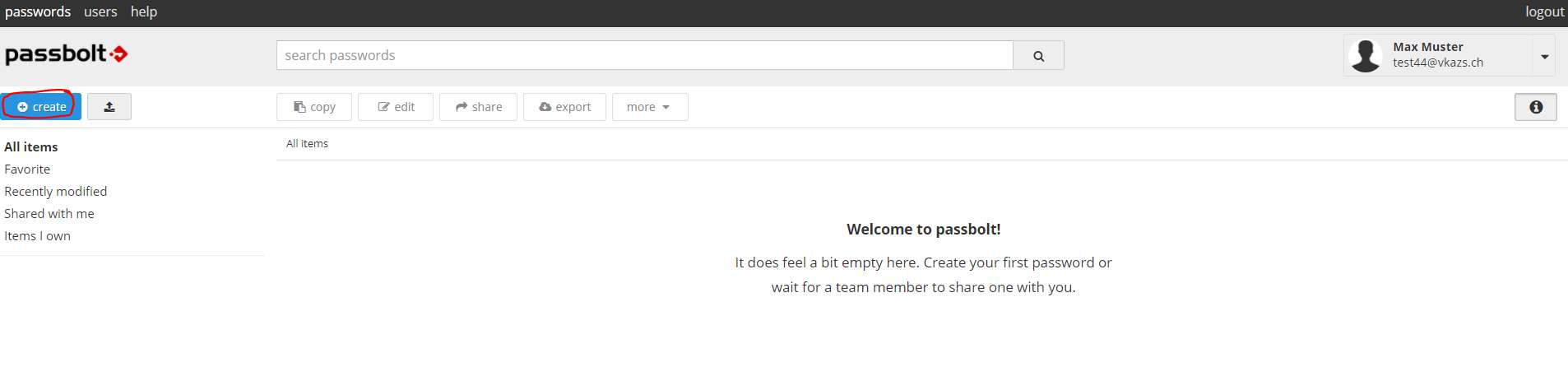Click the passbolt logo

click(x=67, y=54)
